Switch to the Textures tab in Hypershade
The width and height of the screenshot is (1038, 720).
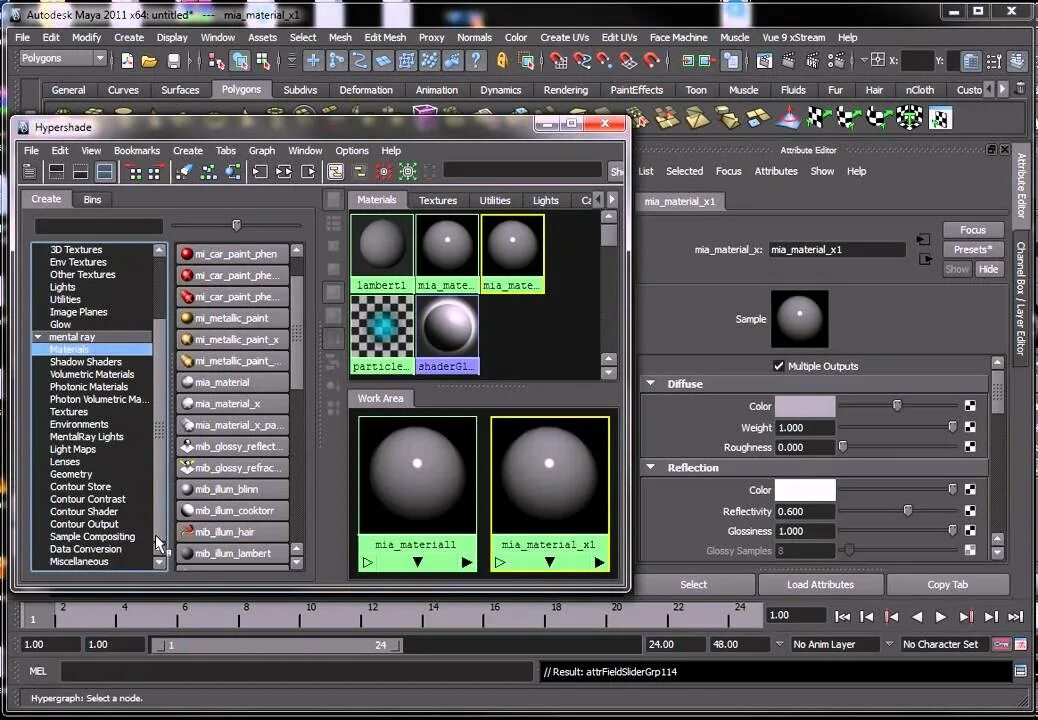[x=438, y=200]
